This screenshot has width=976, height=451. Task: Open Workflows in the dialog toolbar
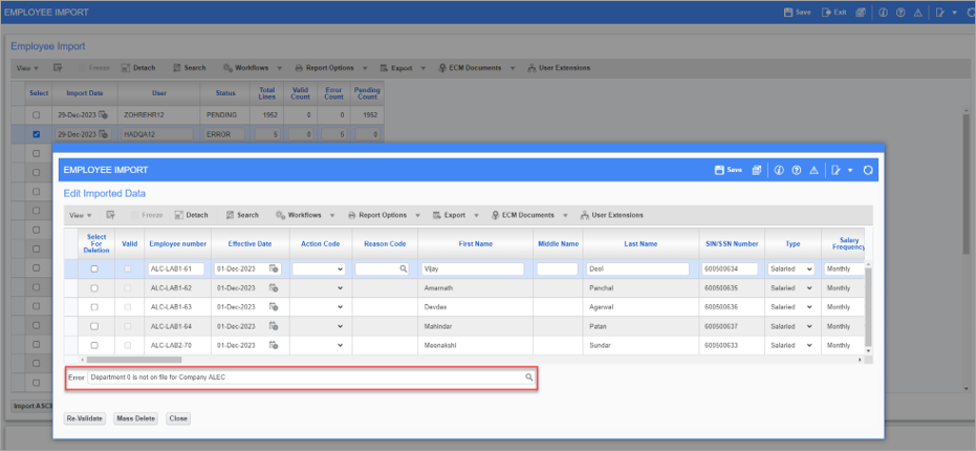(299, 215)
